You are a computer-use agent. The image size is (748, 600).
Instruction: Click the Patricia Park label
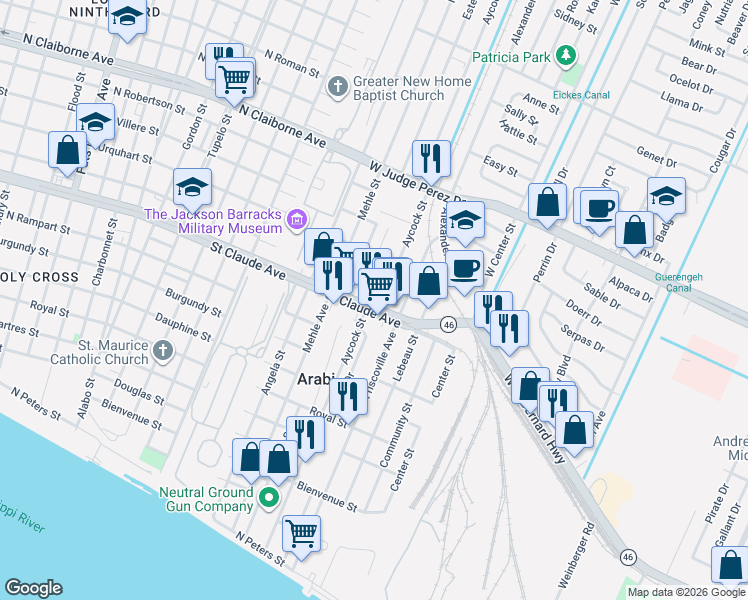coord(511,58)
